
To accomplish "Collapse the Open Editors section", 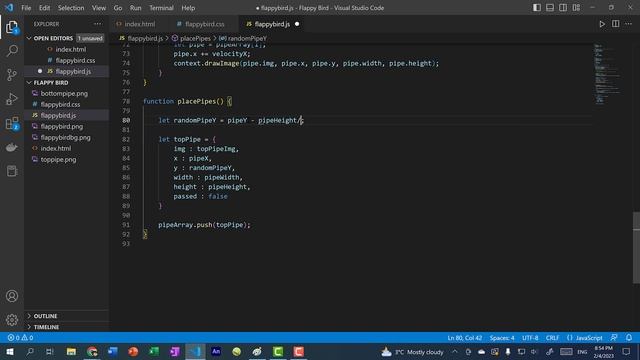I will click(x=53, y=38).
